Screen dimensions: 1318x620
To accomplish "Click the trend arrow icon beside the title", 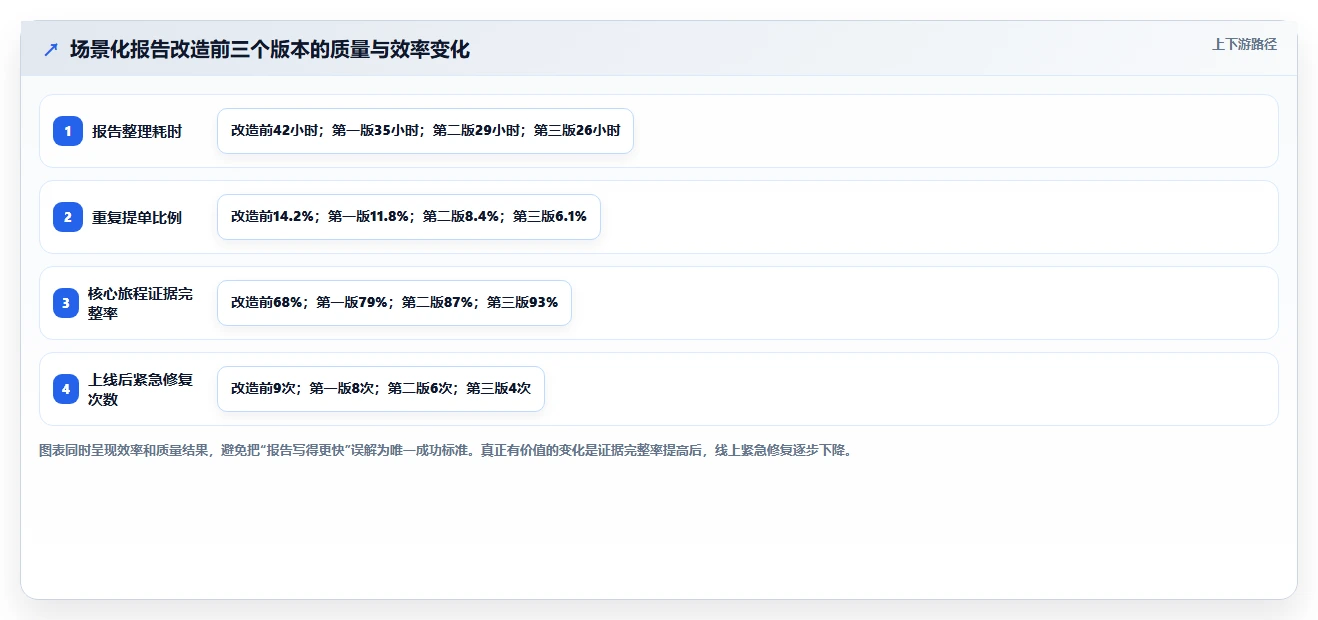I will [x=51, y=50].
